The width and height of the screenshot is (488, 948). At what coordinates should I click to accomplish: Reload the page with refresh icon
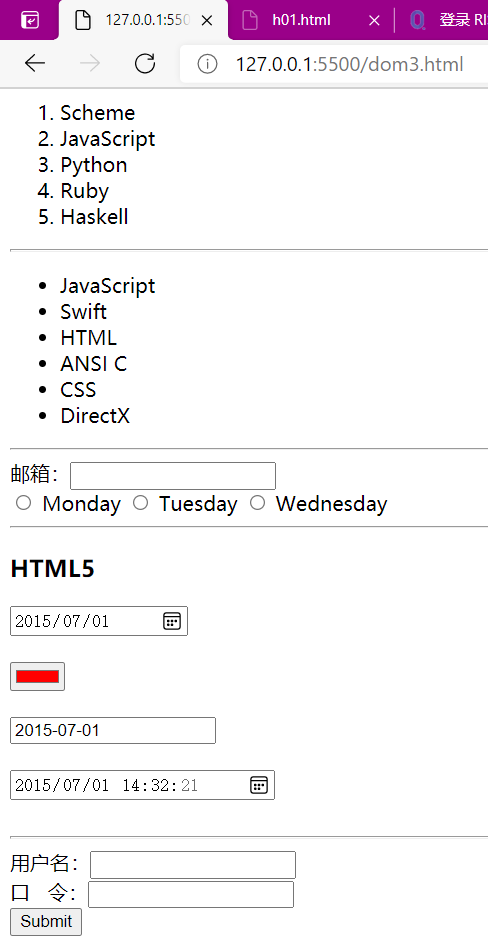(x=145, y=63)
